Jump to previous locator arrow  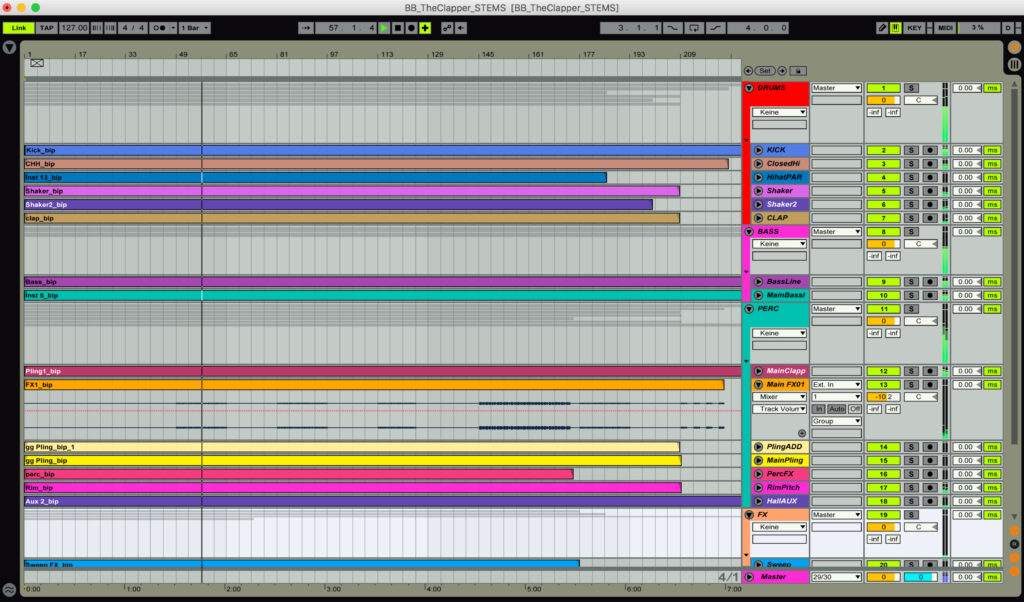(748, 71)
